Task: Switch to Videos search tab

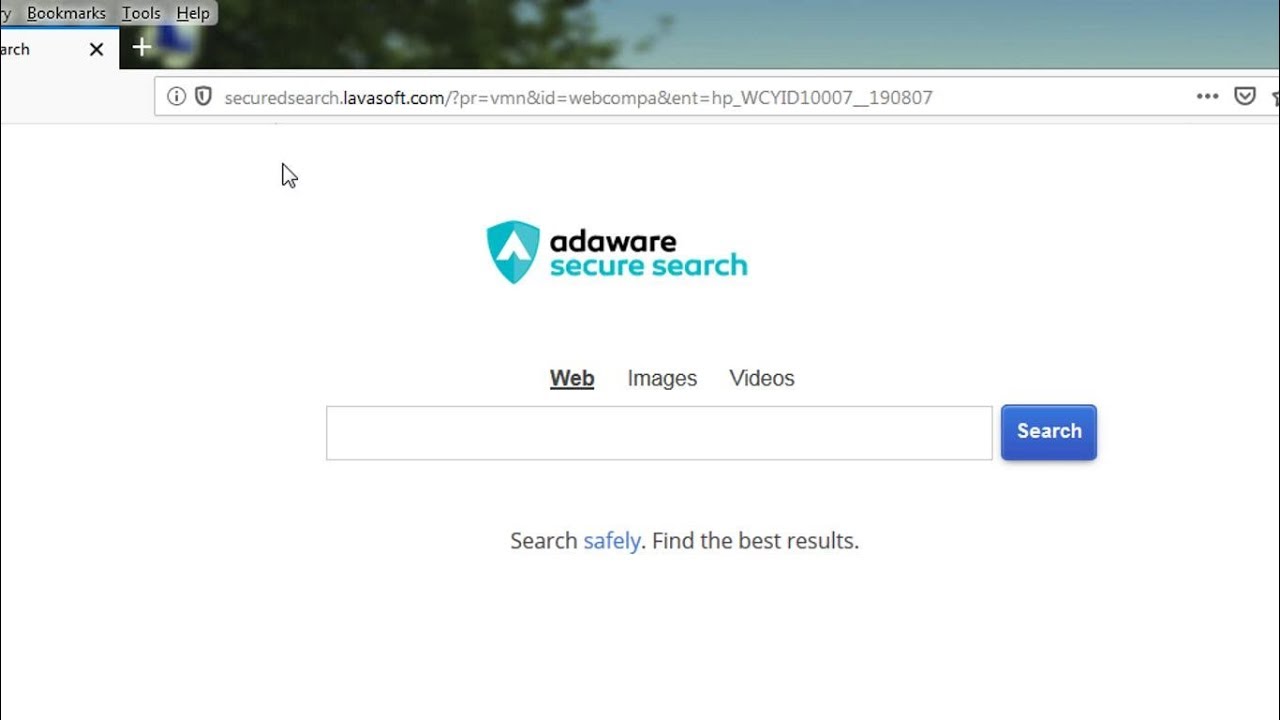Action: 762,378
